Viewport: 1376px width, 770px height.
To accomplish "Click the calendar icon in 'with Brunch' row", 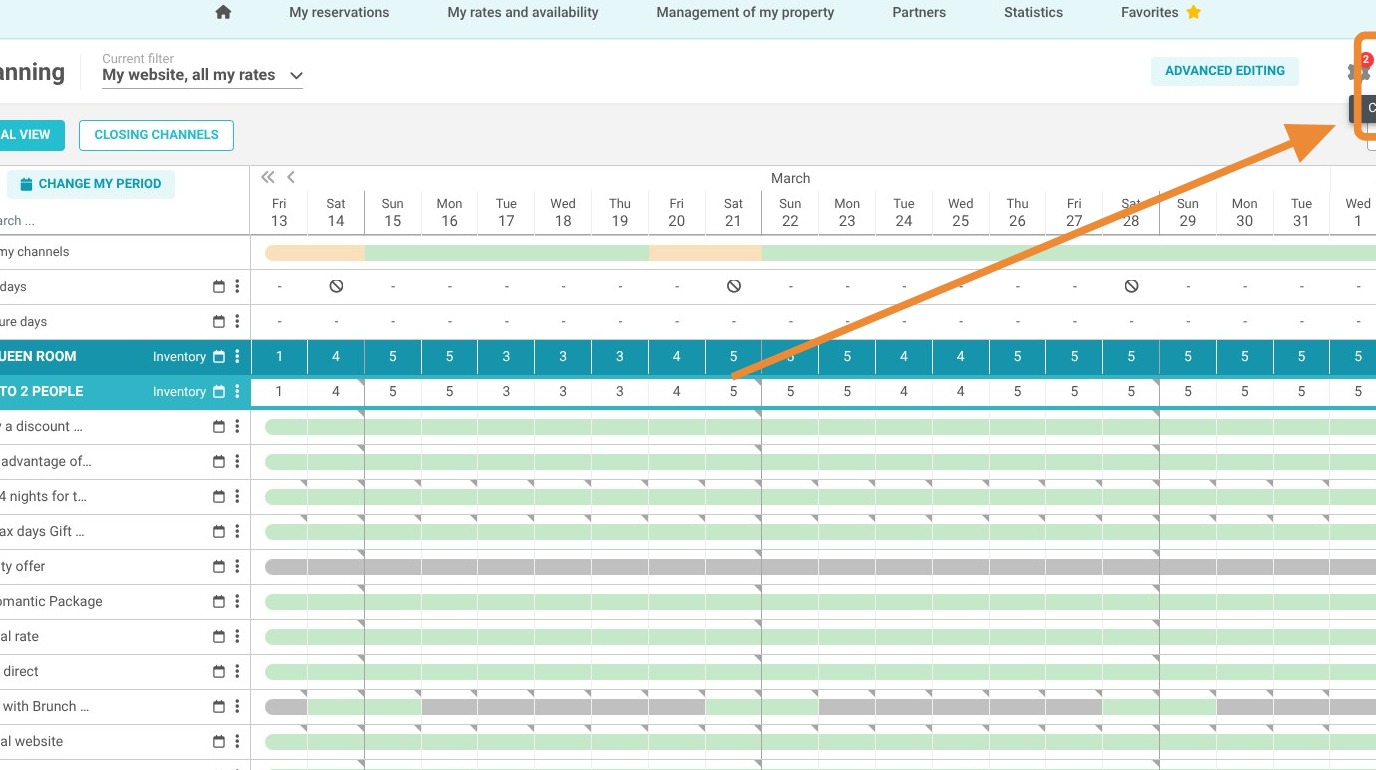I will click(219, 707).
